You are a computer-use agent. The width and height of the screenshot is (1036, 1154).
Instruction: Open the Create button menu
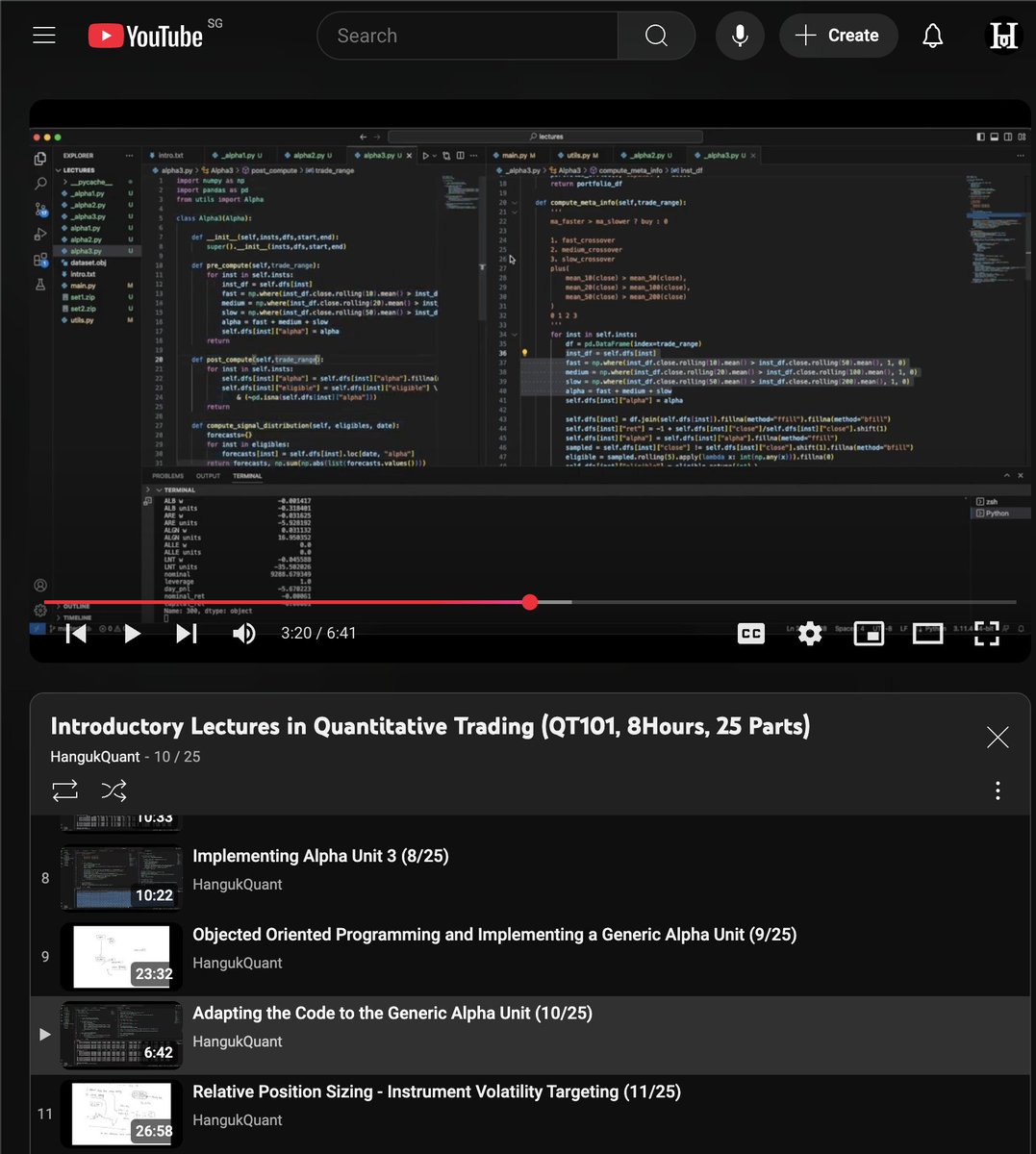point(837,36)
